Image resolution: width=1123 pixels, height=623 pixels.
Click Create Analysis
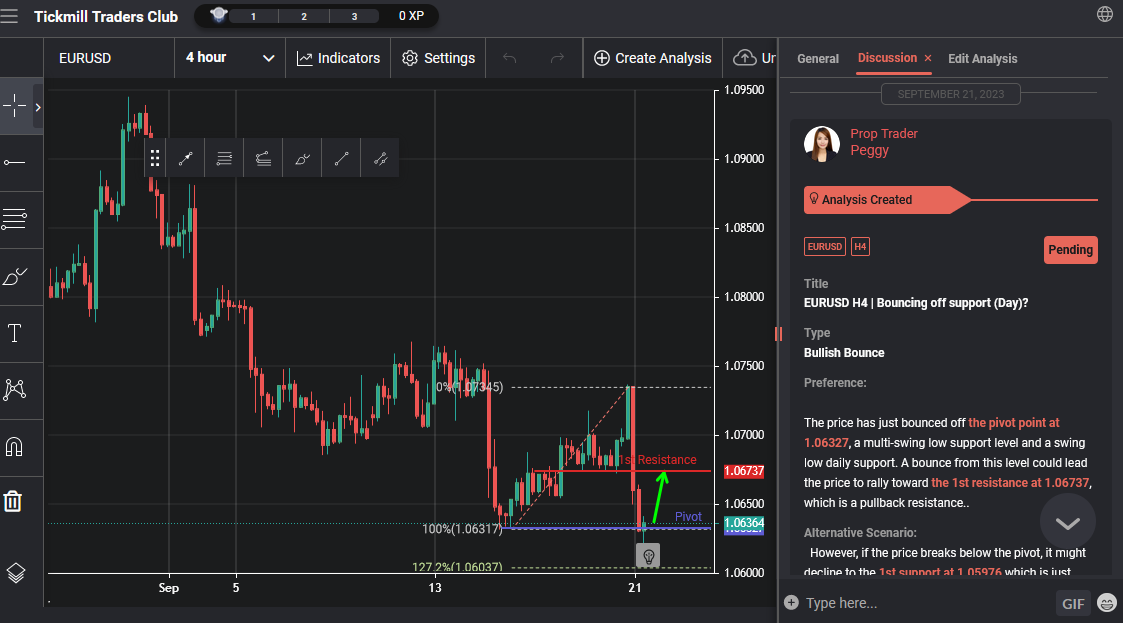point(652,58)
